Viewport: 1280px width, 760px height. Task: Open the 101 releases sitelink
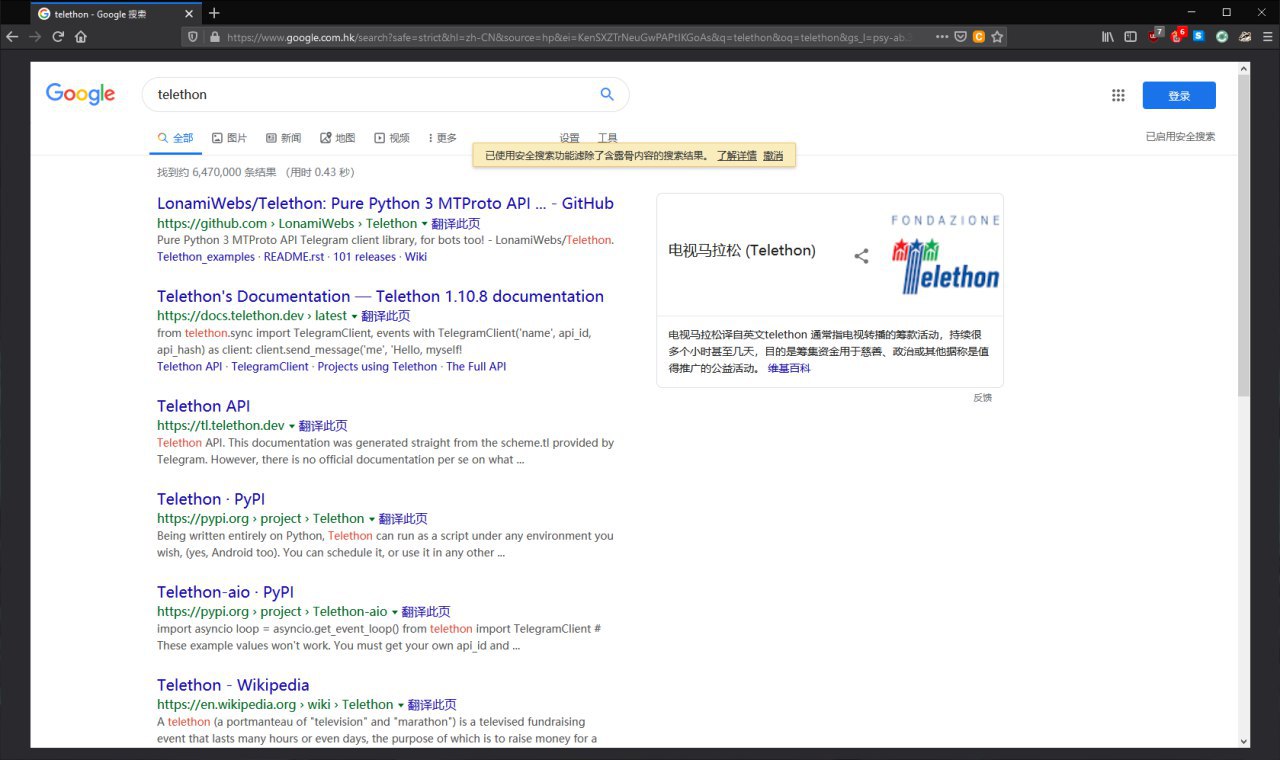pyautogui.click(x=364, y=257)
